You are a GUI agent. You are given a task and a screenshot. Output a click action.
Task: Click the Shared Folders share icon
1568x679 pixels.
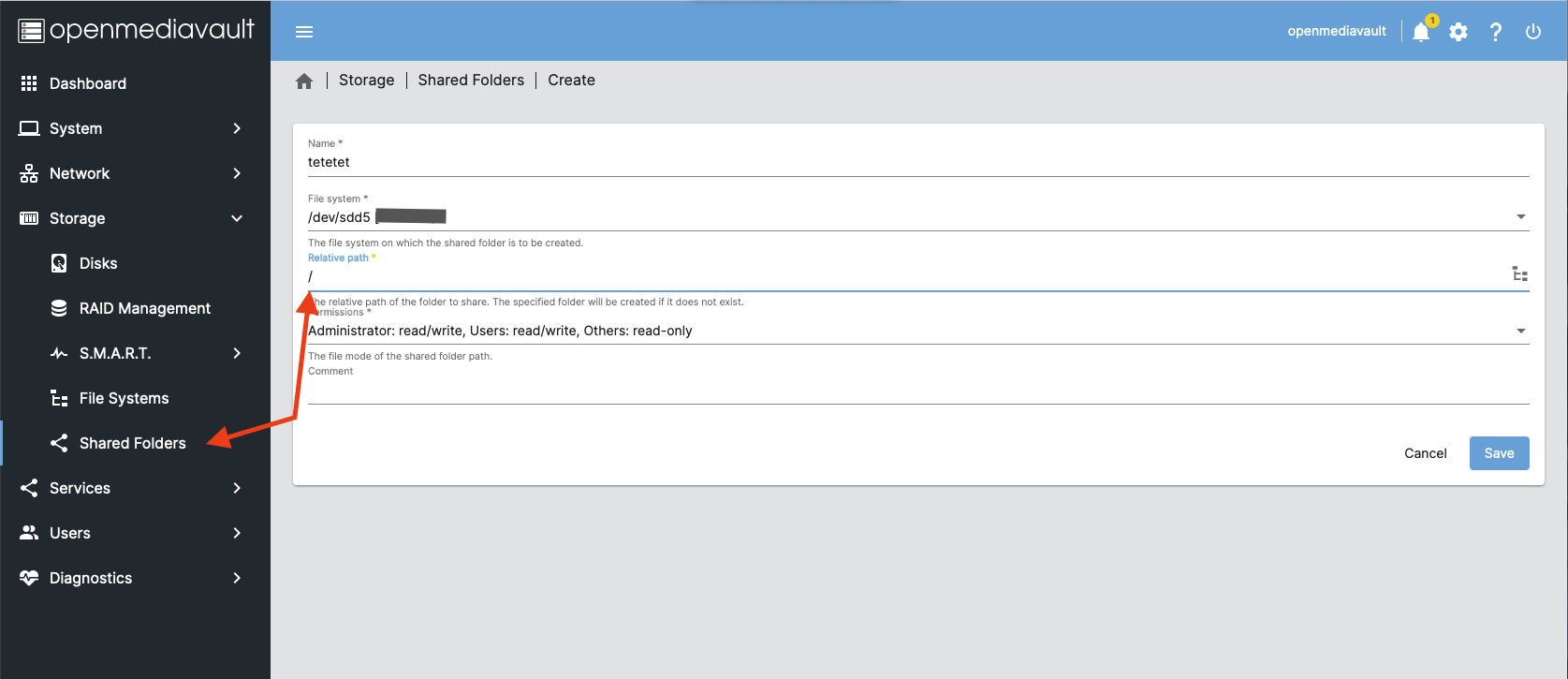59,443
